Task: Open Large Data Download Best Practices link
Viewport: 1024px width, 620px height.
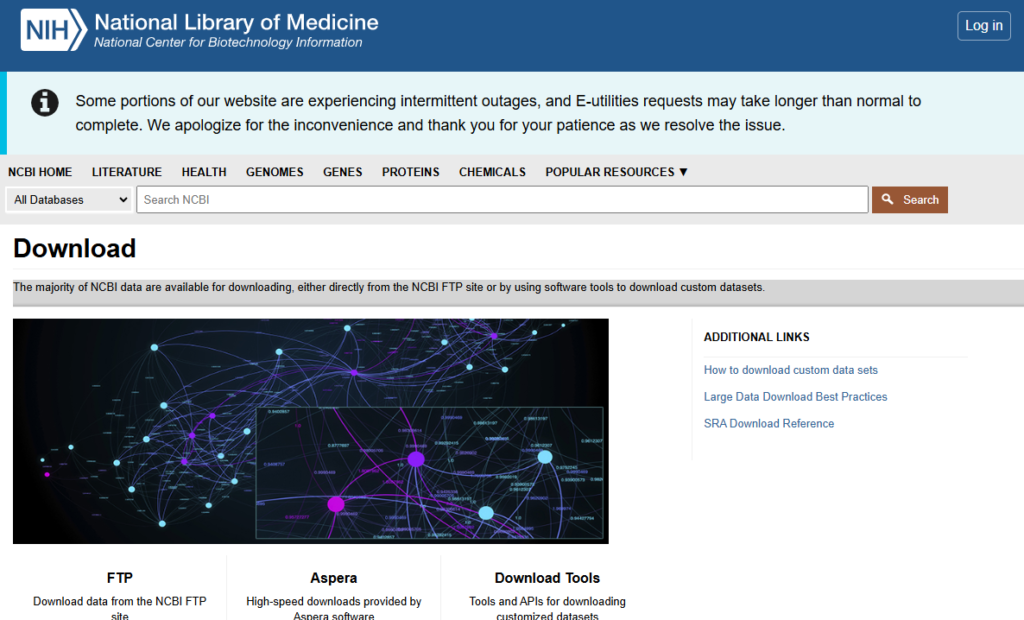Action: pyautogui.click(x=795, y=397)
